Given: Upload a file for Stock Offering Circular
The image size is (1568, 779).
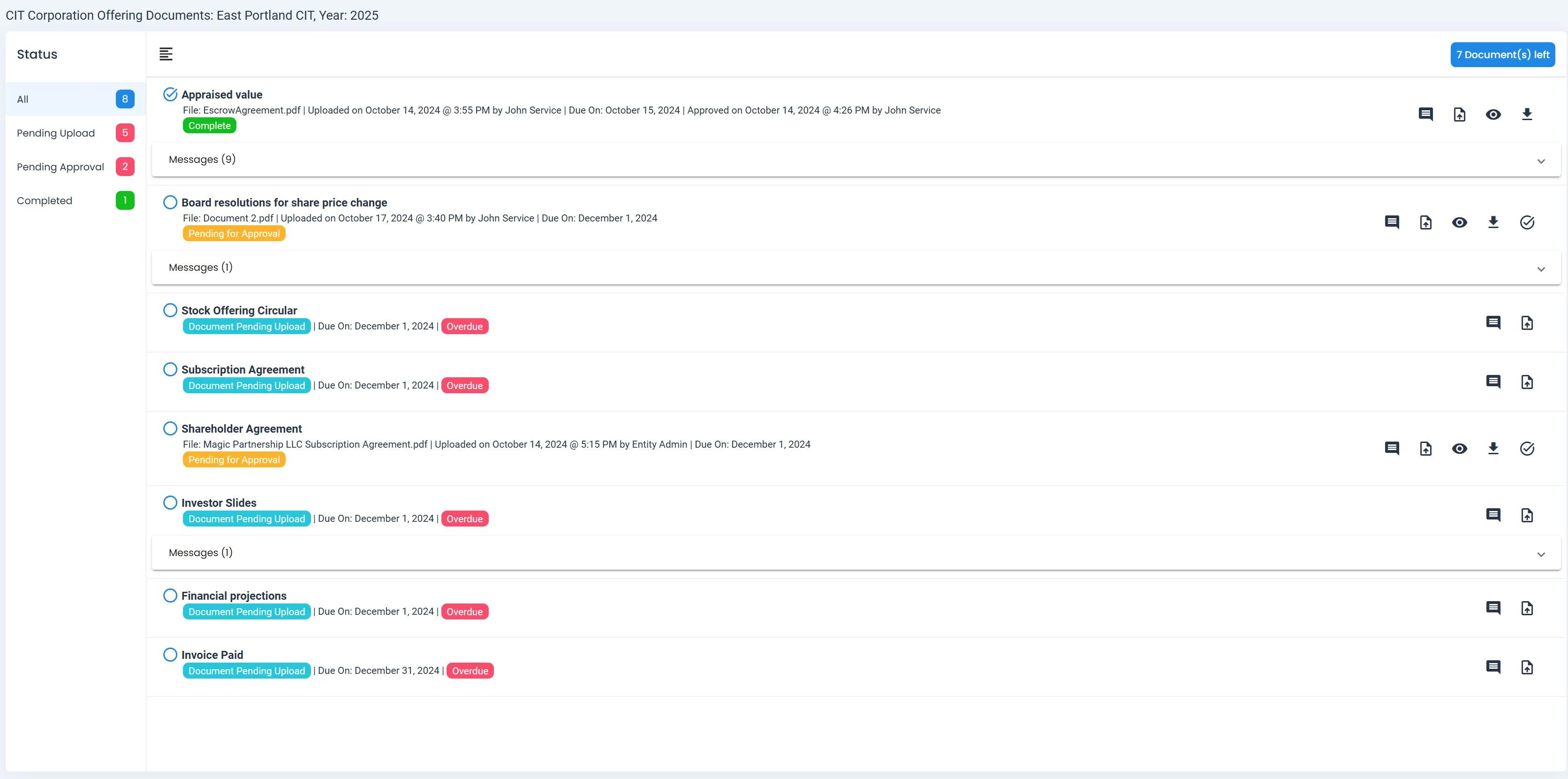Looking at the screenshot, I should (1527, 323).
